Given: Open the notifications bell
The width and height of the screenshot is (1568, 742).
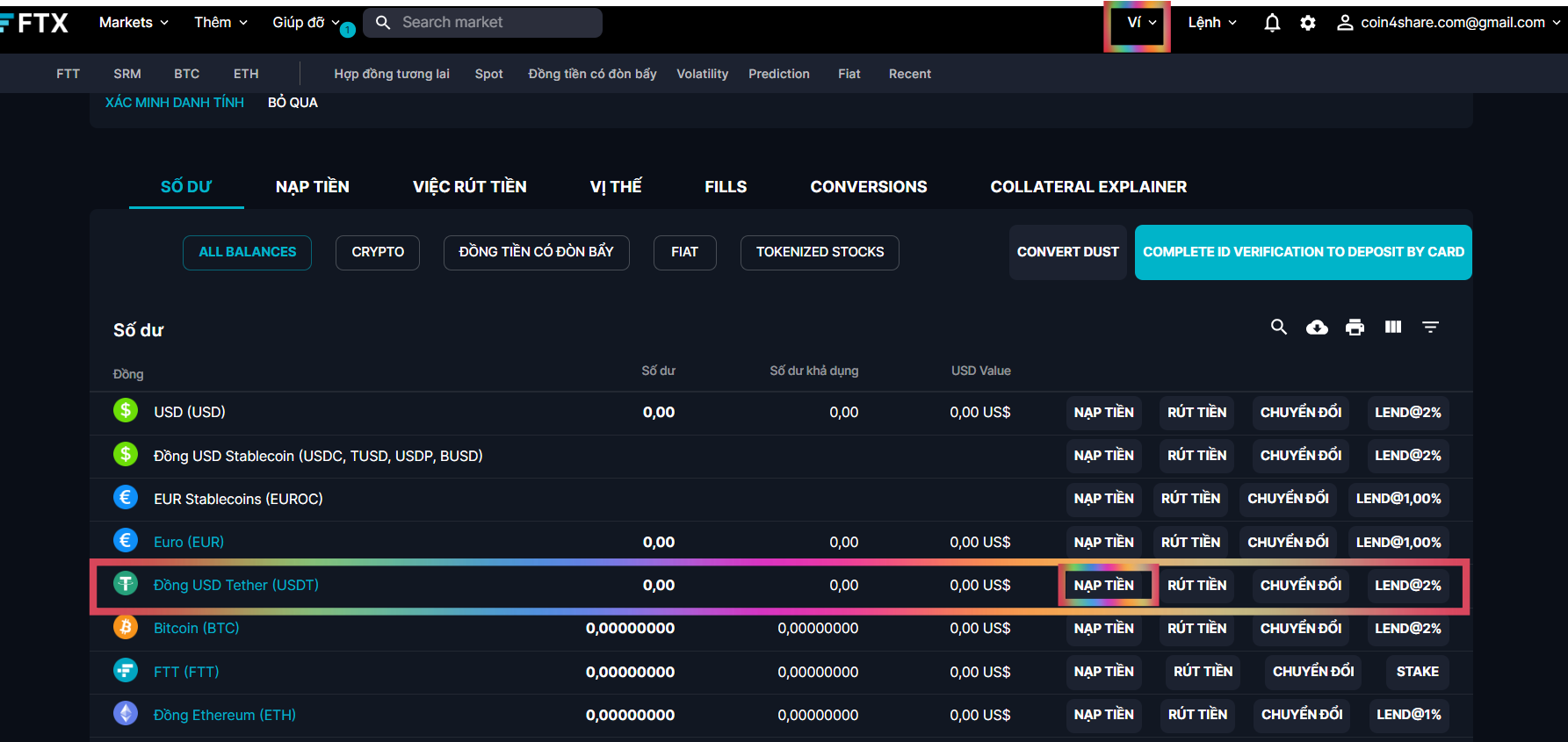Looking at the screenshot, I should (x=1272, y=23).
